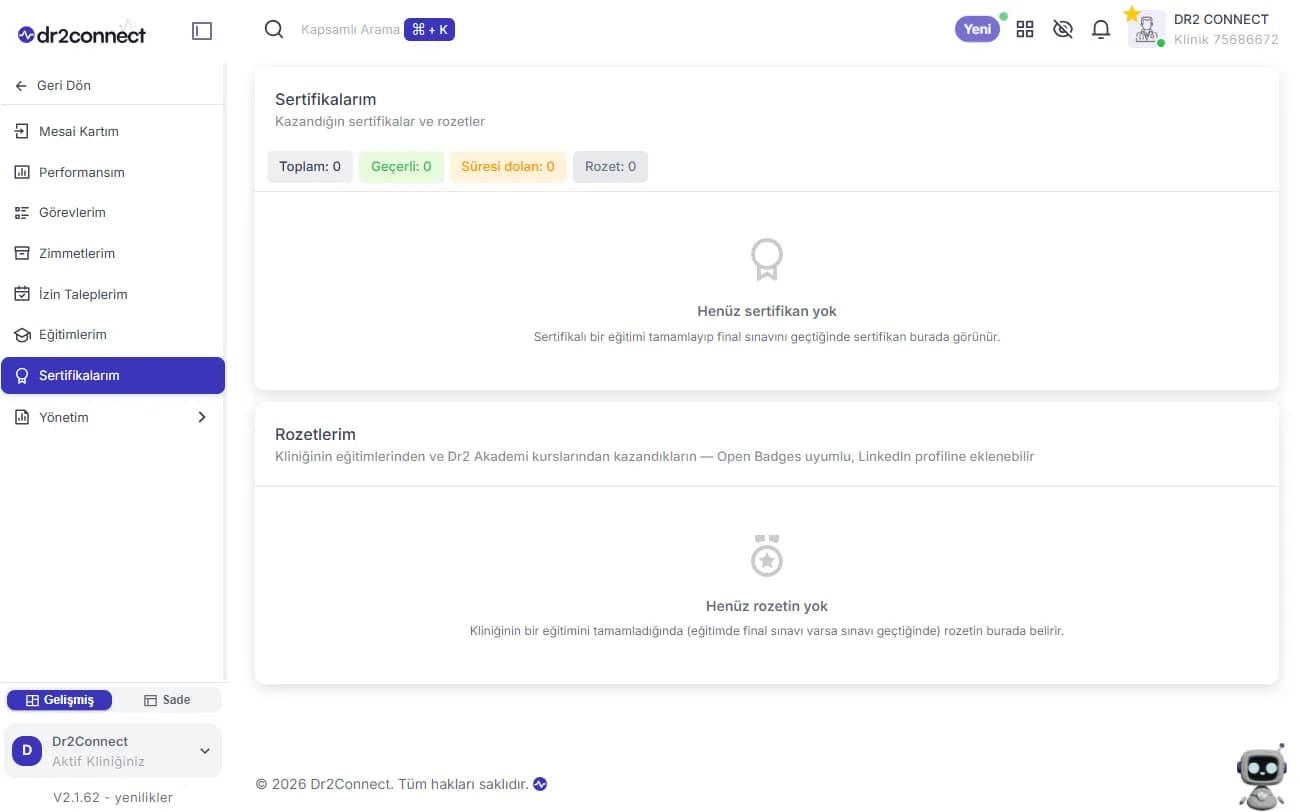Filter by Geçerli: 0 chip

(401, 167)
